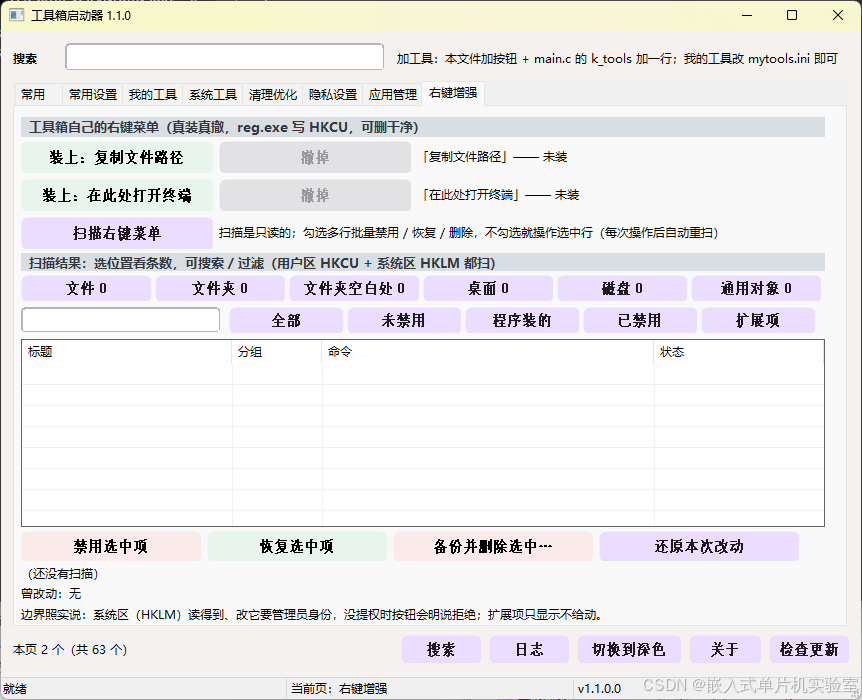Image resolution: width=862 pixels, height=700 pixels.
Task: Click 检查更新 to check updates
Action: 809,649
